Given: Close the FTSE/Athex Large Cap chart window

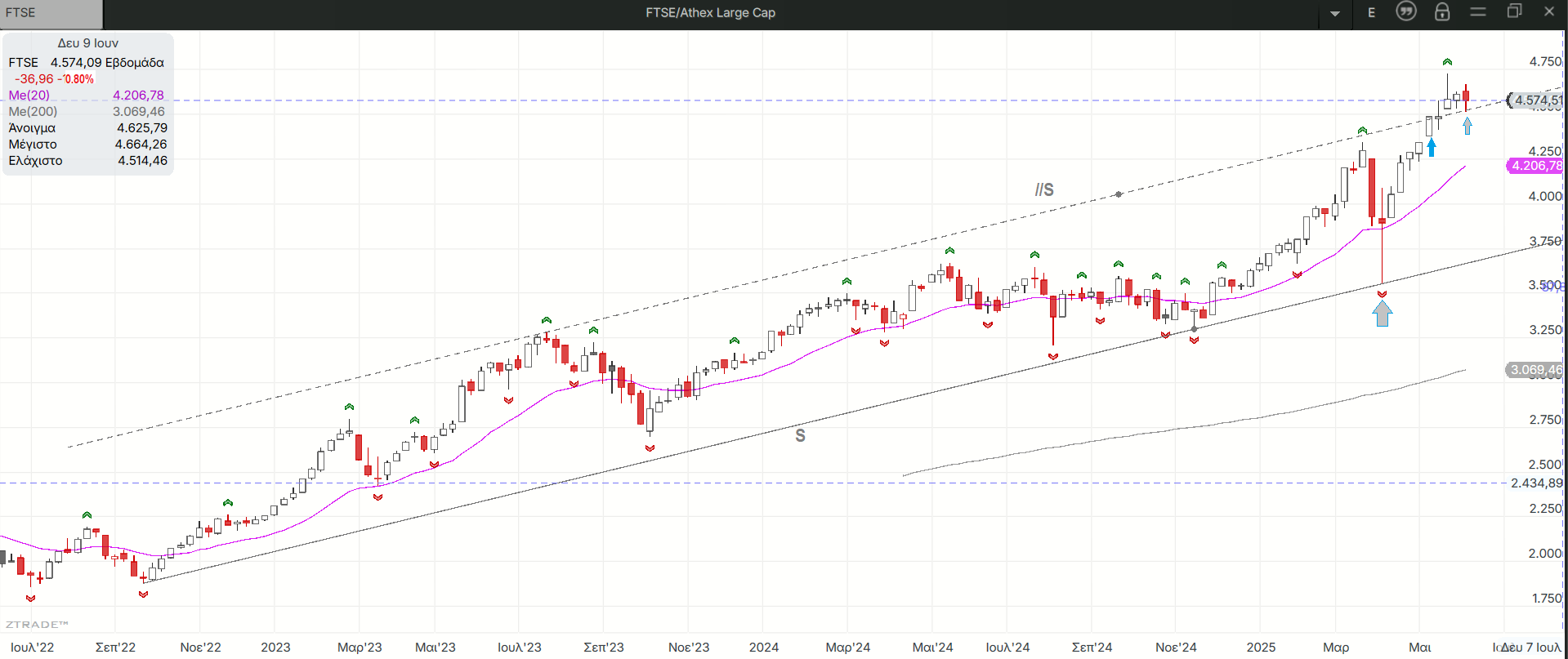Looking at the screenshot, I should pos(1549,11).
